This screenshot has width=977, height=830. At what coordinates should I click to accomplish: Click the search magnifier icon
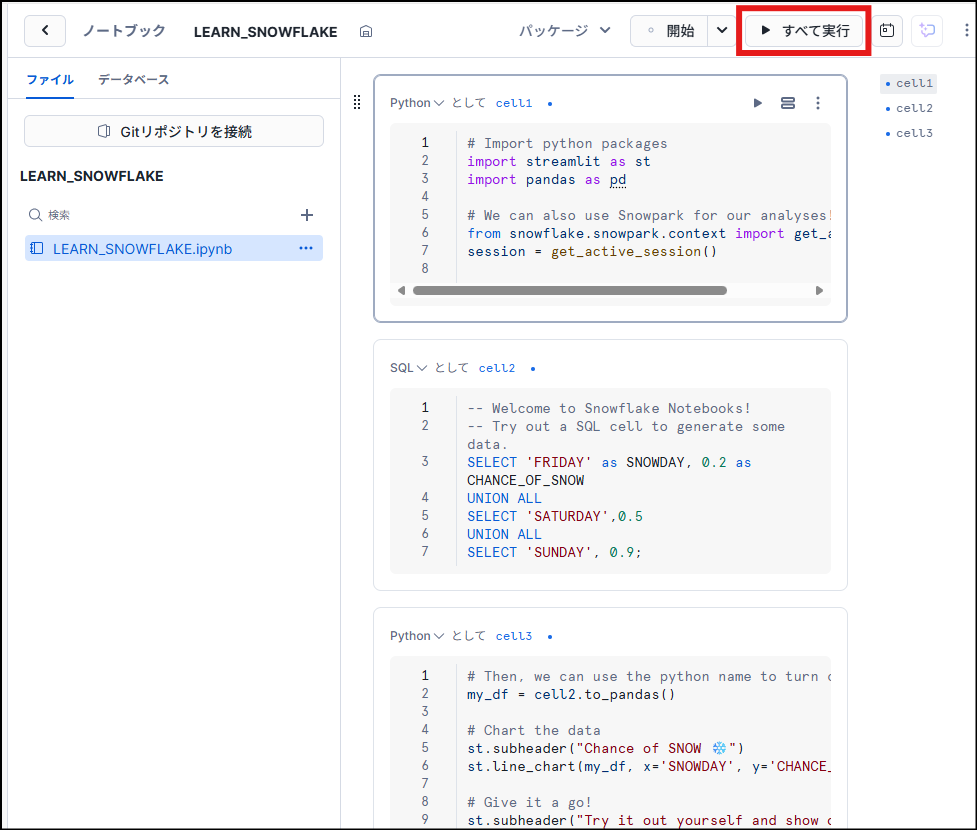point(36,215)
